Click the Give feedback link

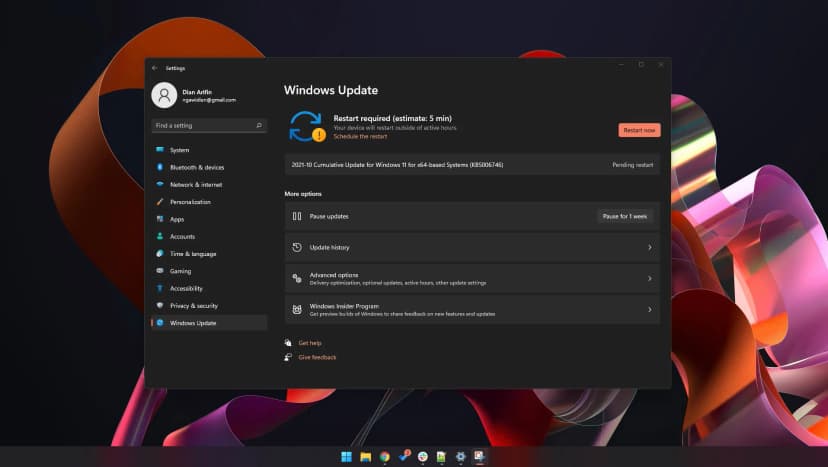pos(317,357)
